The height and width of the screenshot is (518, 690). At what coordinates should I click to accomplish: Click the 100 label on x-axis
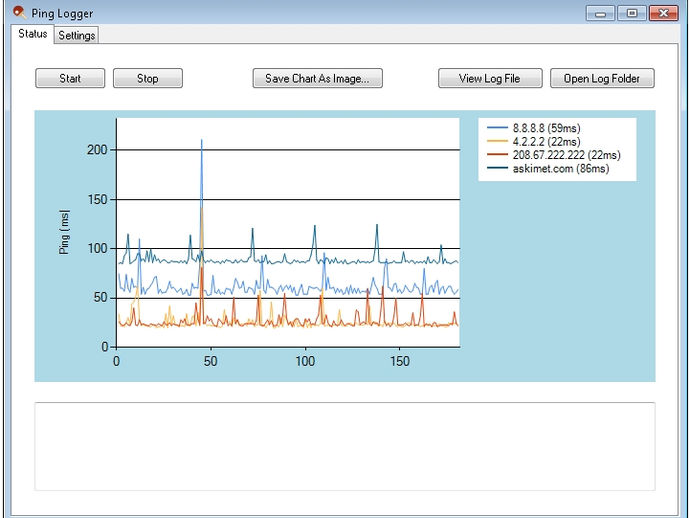[305, 361]
